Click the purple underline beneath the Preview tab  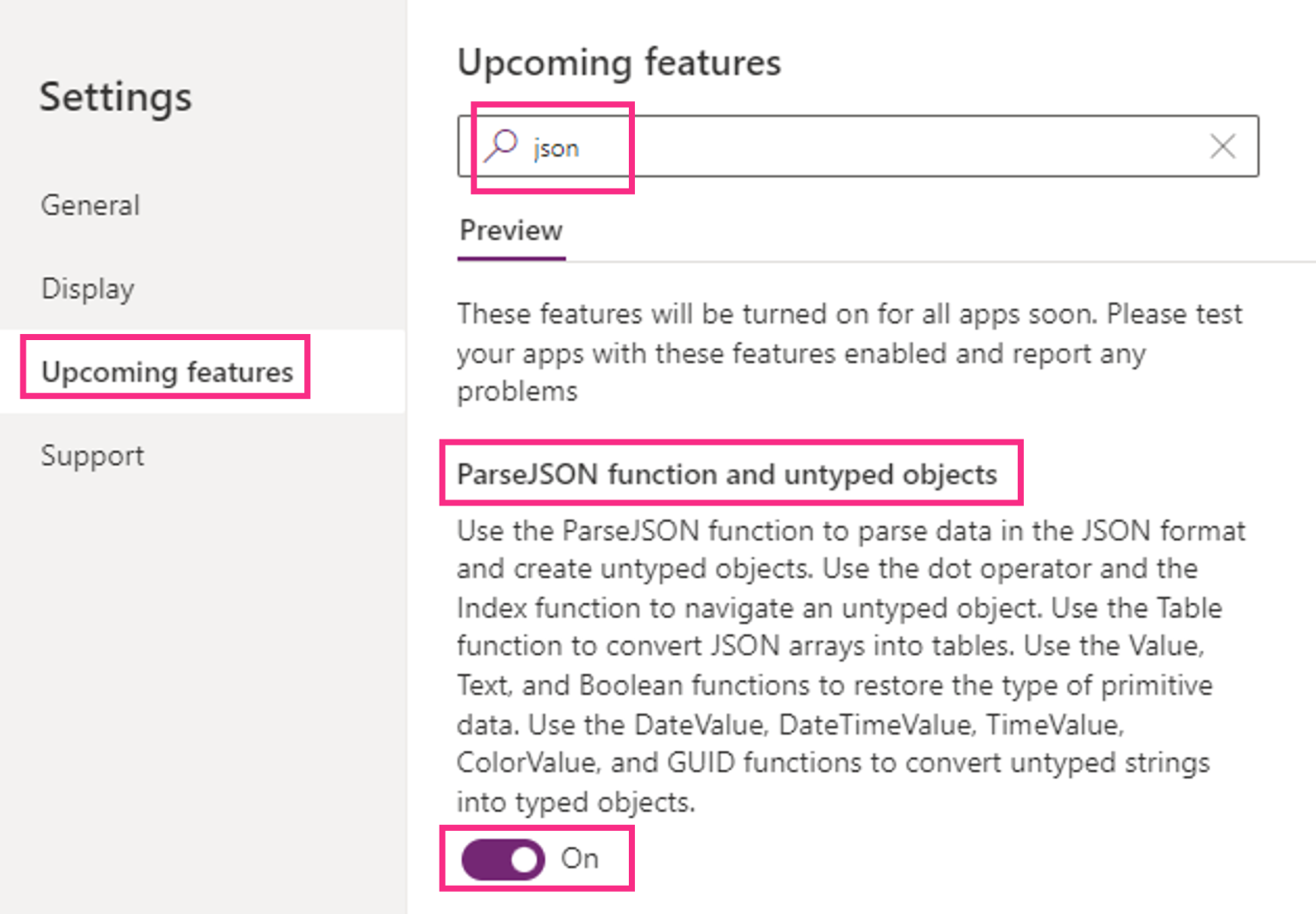click(511, 258)
